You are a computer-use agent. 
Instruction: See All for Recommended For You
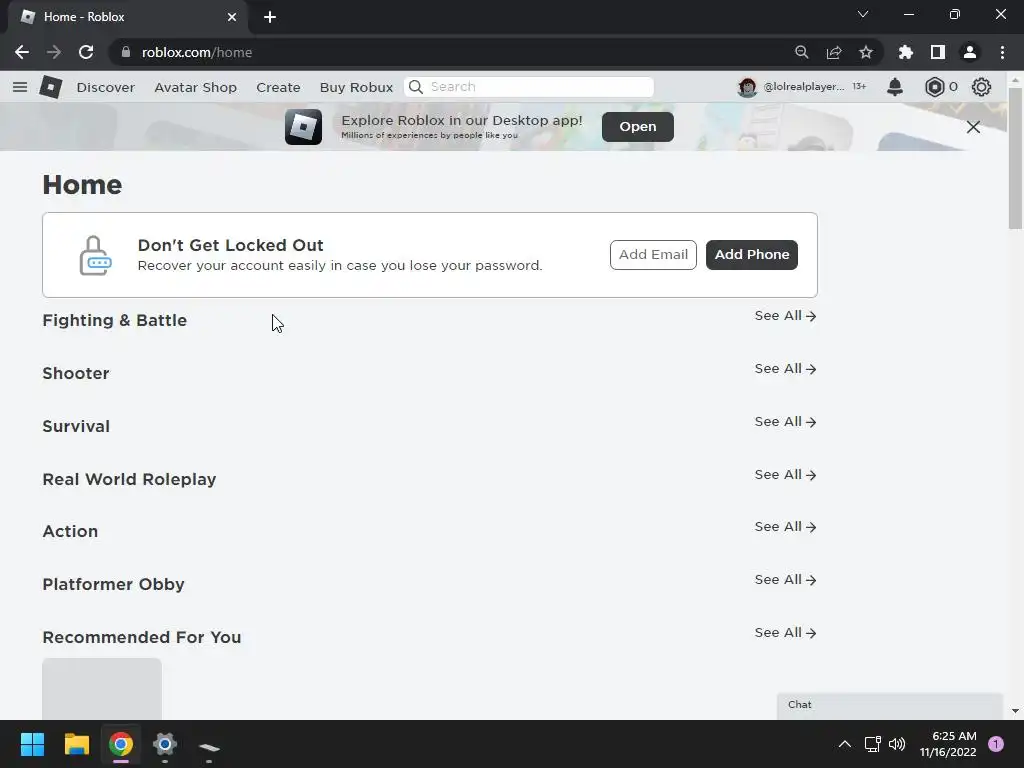tap(785, 633)
